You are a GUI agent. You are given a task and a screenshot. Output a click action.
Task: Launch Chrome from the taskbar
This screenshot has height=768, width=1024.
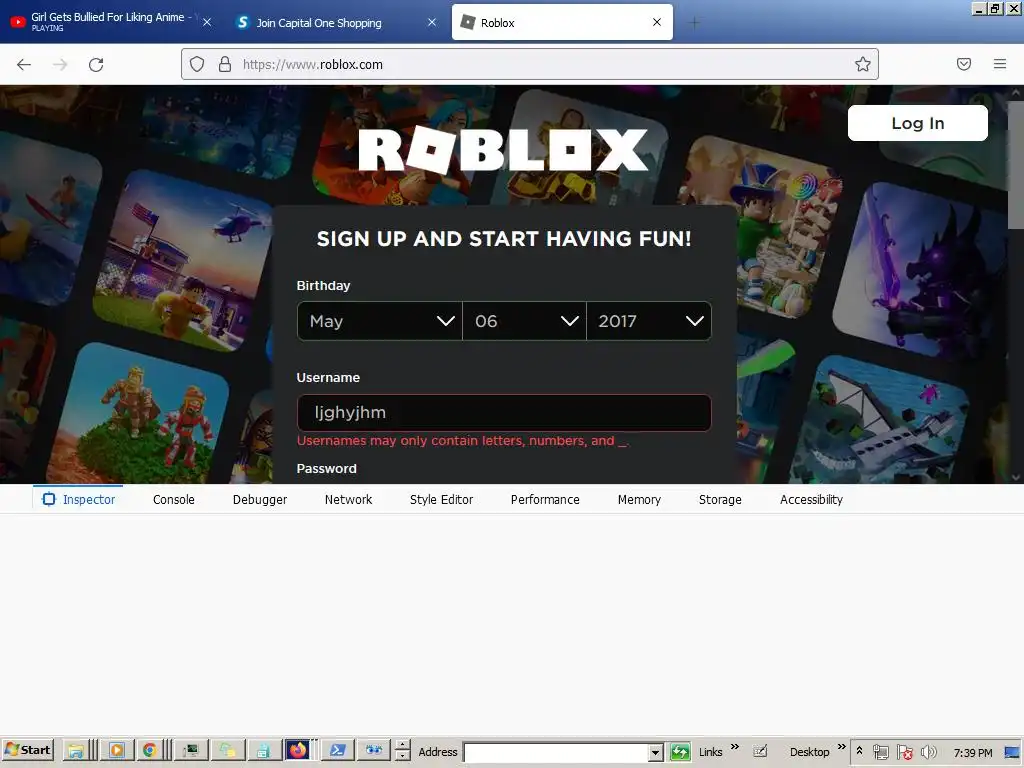[x=150, y=751]
